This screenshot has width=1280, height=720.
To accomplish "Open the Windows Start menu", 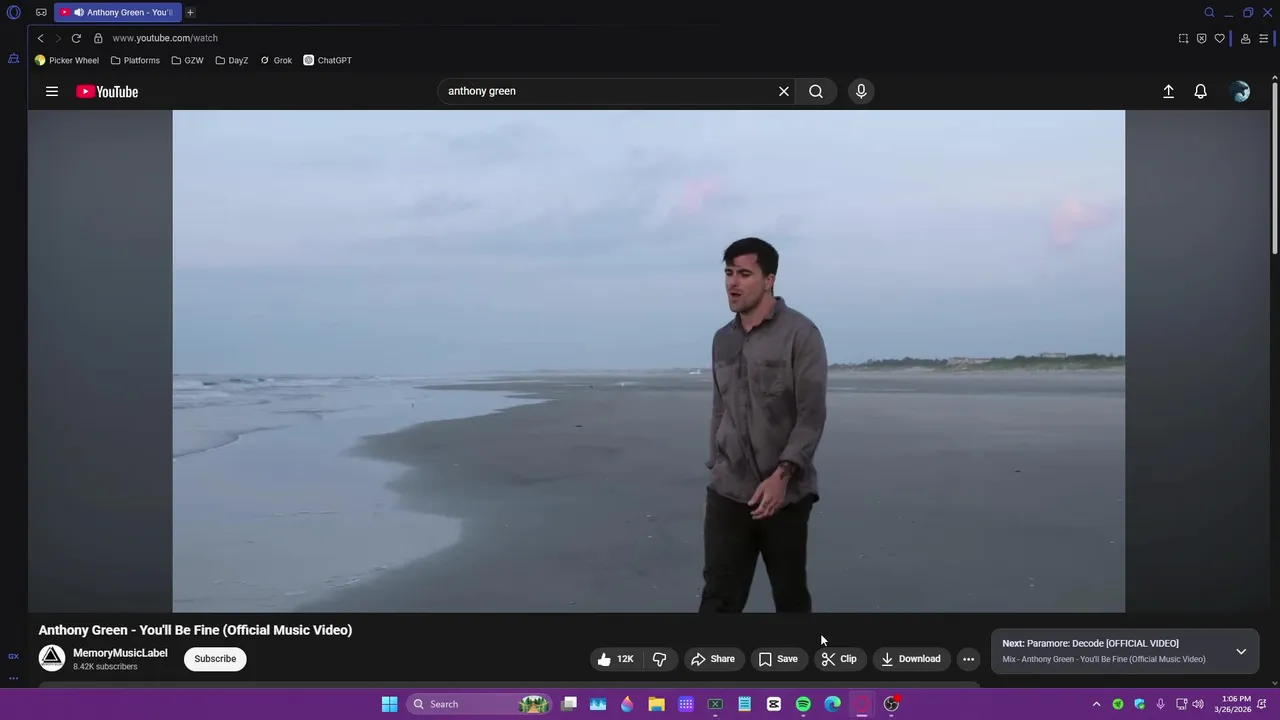I will tap(389, 704).
